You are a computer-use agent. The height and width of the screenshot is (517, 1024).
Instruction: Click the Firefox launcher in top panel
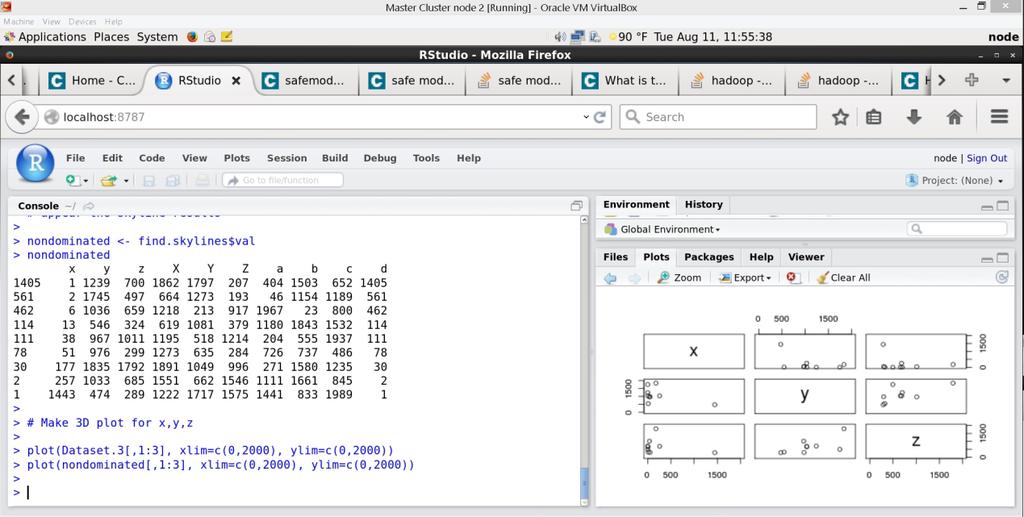click(192, 37)
